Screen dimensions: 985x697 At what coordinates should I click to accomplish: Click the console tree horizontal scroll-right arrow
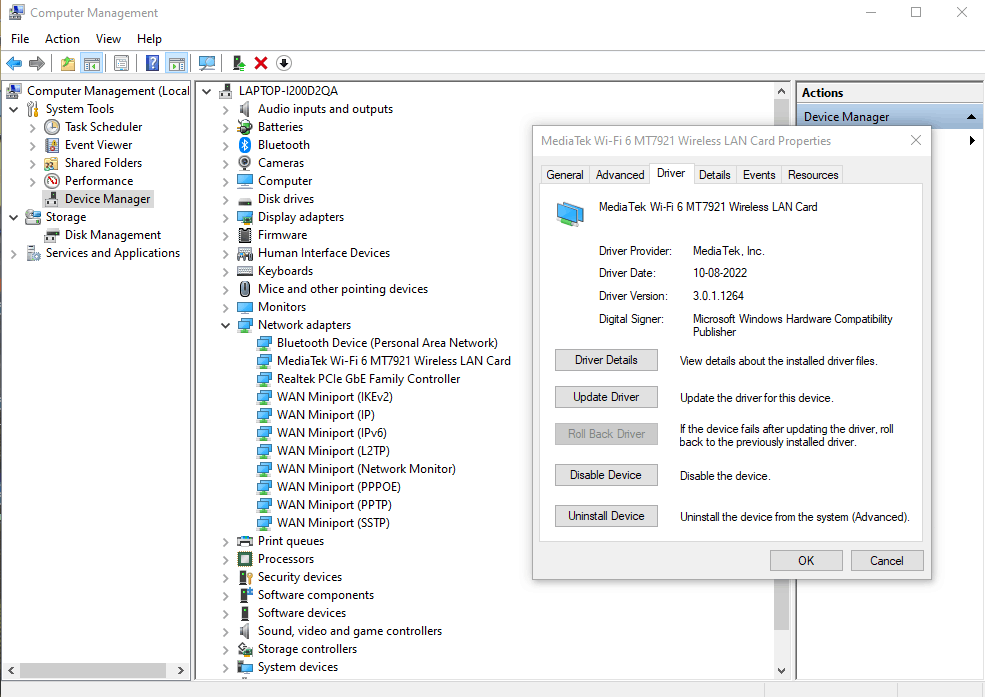(180, 671)
